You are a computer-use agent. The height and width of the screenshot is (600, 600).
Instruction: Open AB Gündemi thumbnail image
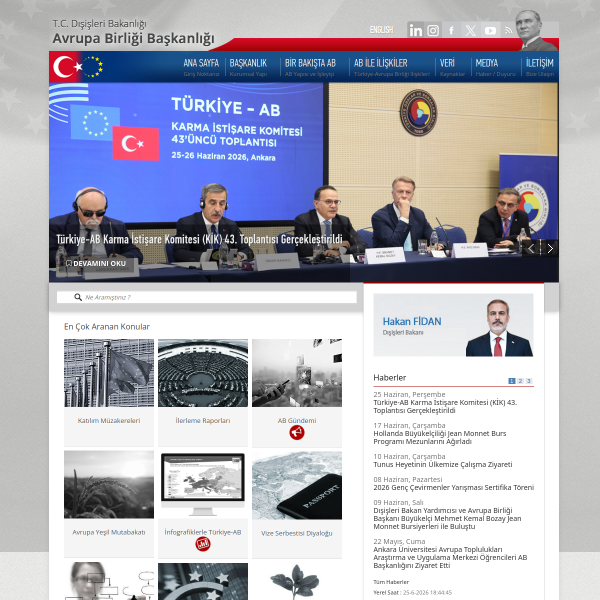297,373
